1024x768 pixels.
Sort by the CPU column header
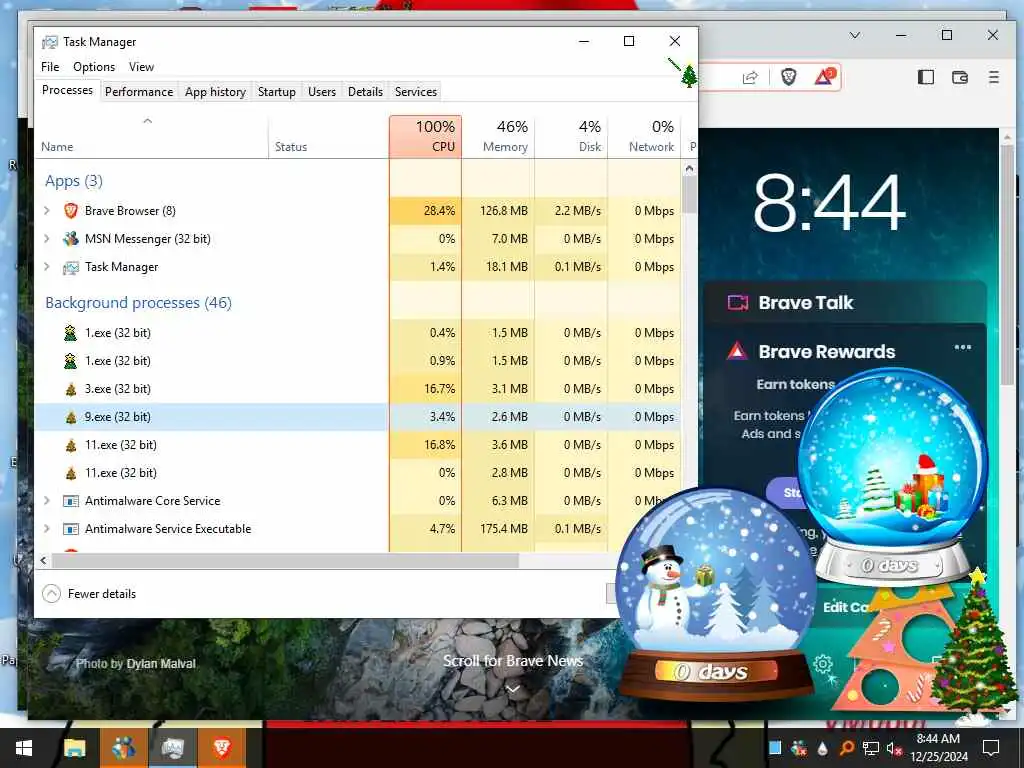tap(425, 136)
